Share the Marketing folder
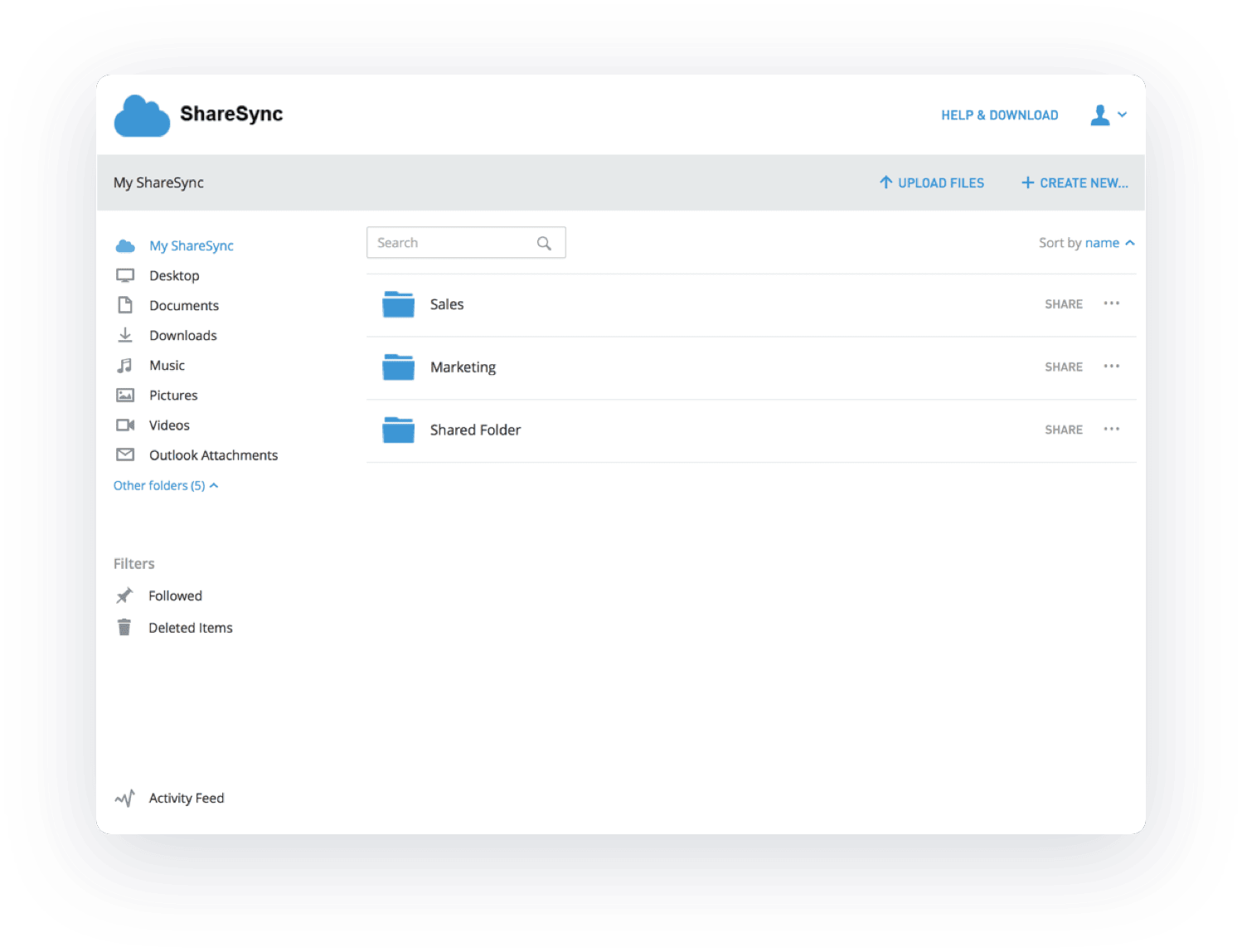Image resolution: width=1242 pixels, height=952 pixels. [1064, 367]
